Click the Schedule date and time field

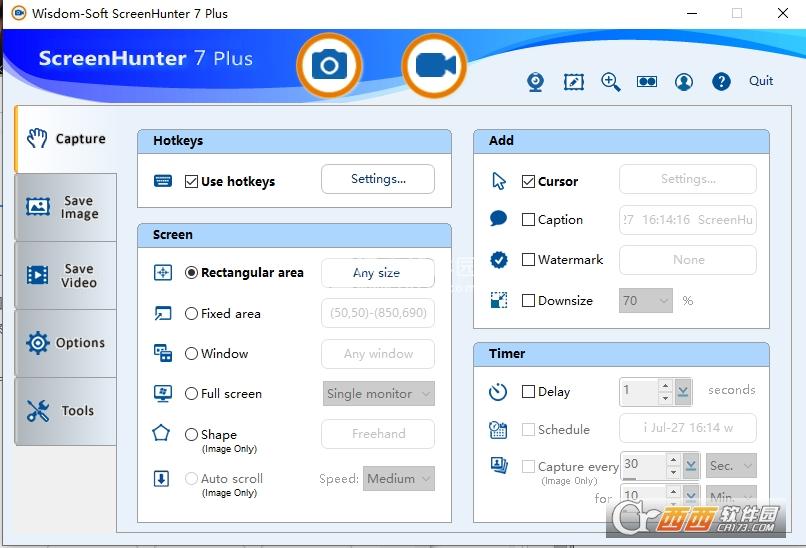point(688,428)
